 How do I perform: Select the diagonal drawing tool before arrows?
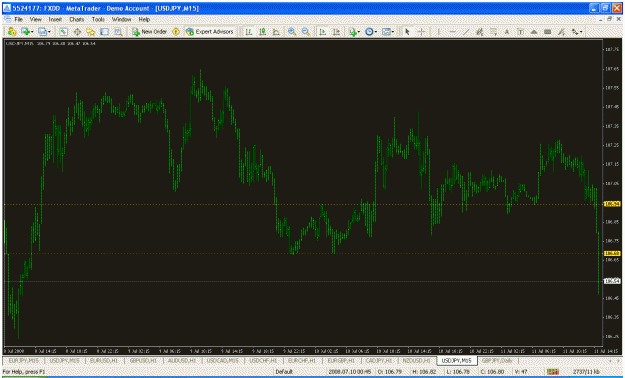point(561,32)
